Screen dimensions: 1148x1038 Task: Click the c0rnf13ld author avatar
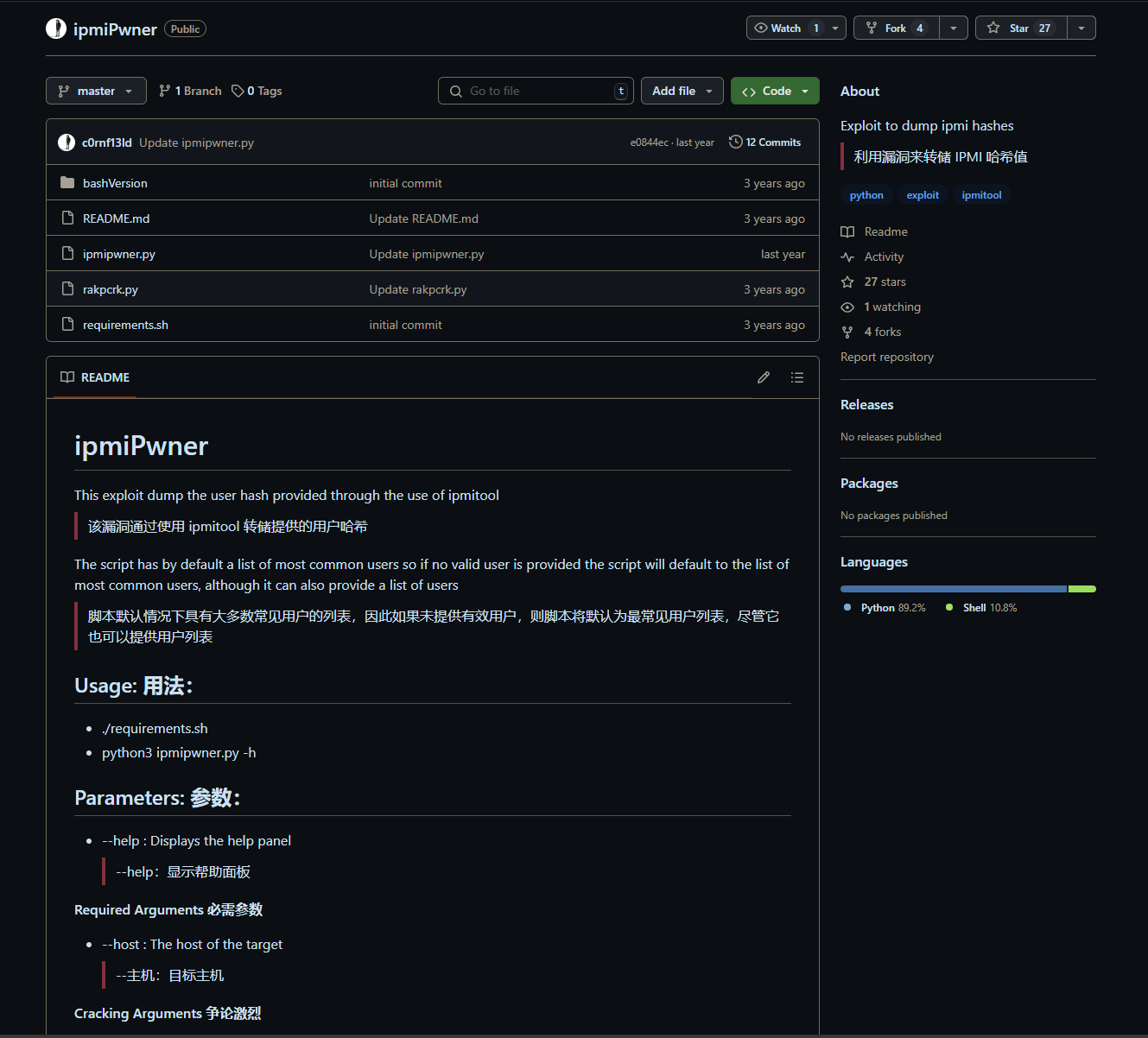pos(67,142)
